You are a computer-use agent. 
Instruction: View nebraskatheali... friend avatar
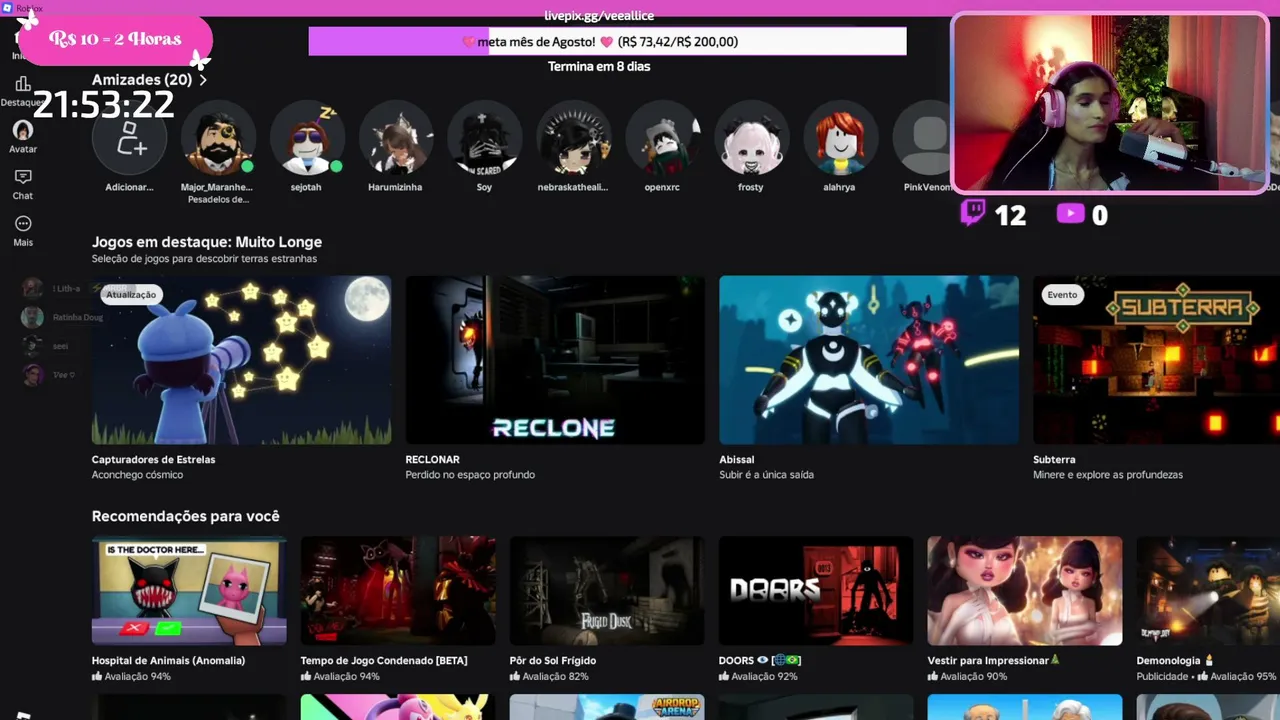(573, 138)
